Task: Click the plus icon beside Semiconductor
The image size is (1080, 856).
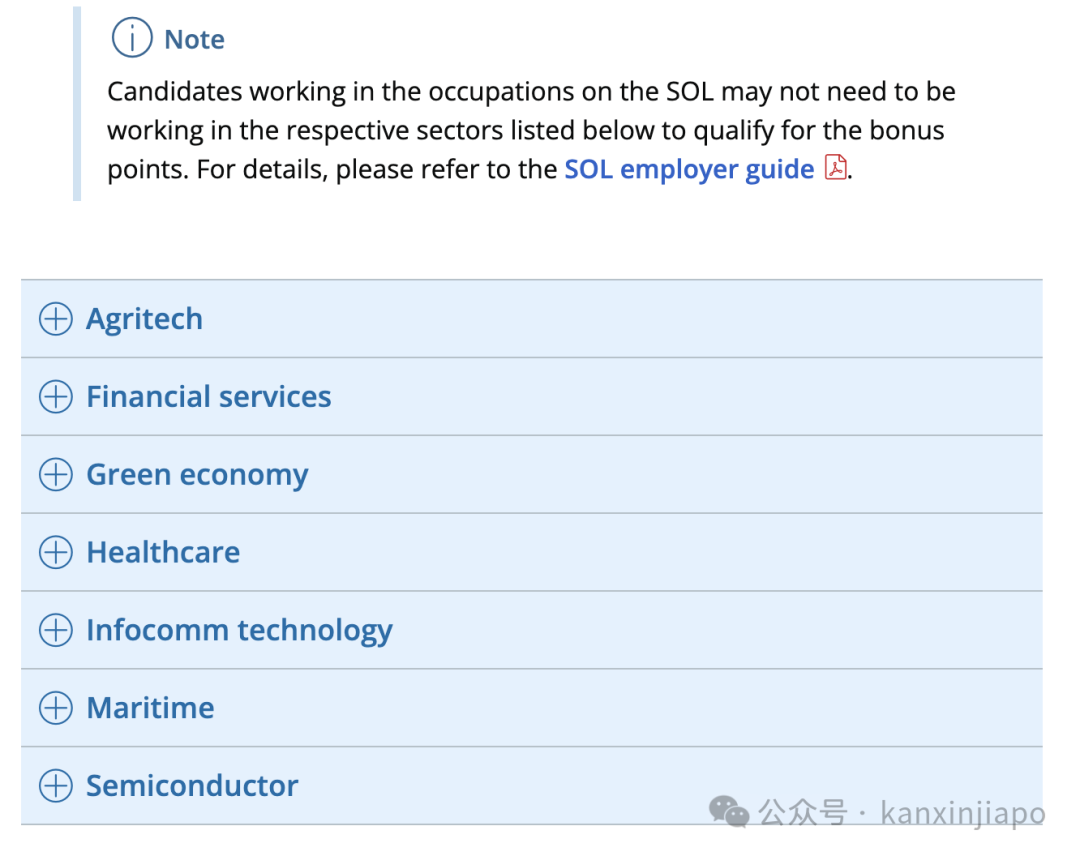Action: click(56, 786)
